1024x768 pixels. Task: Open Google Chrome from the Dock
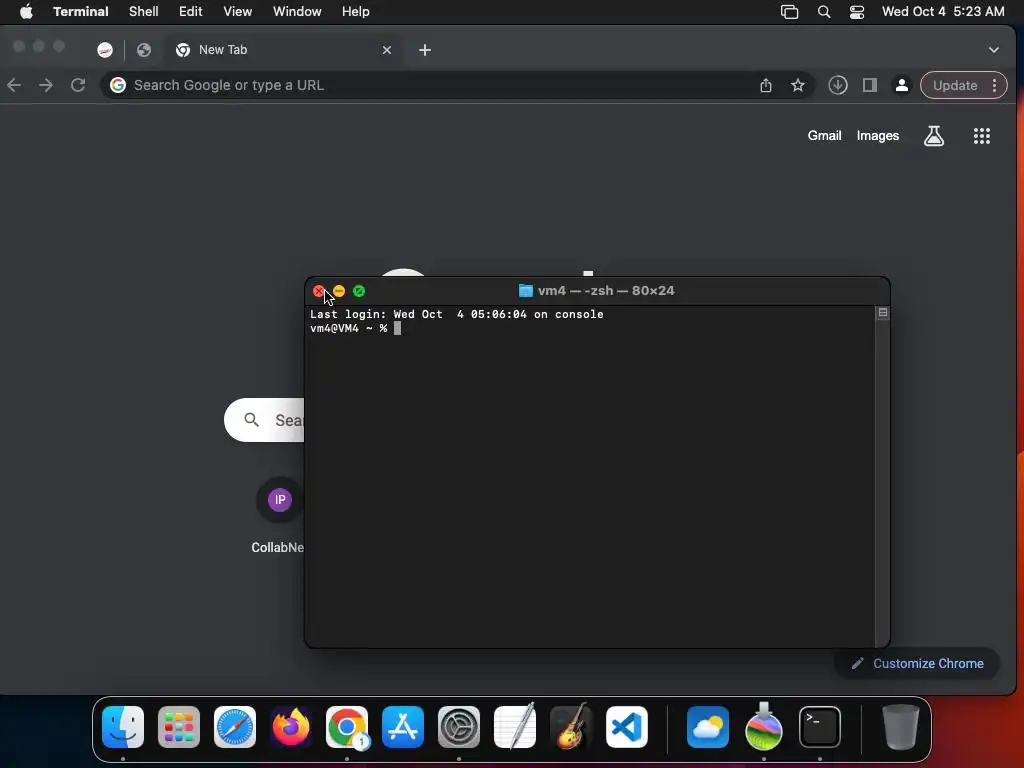347,727
